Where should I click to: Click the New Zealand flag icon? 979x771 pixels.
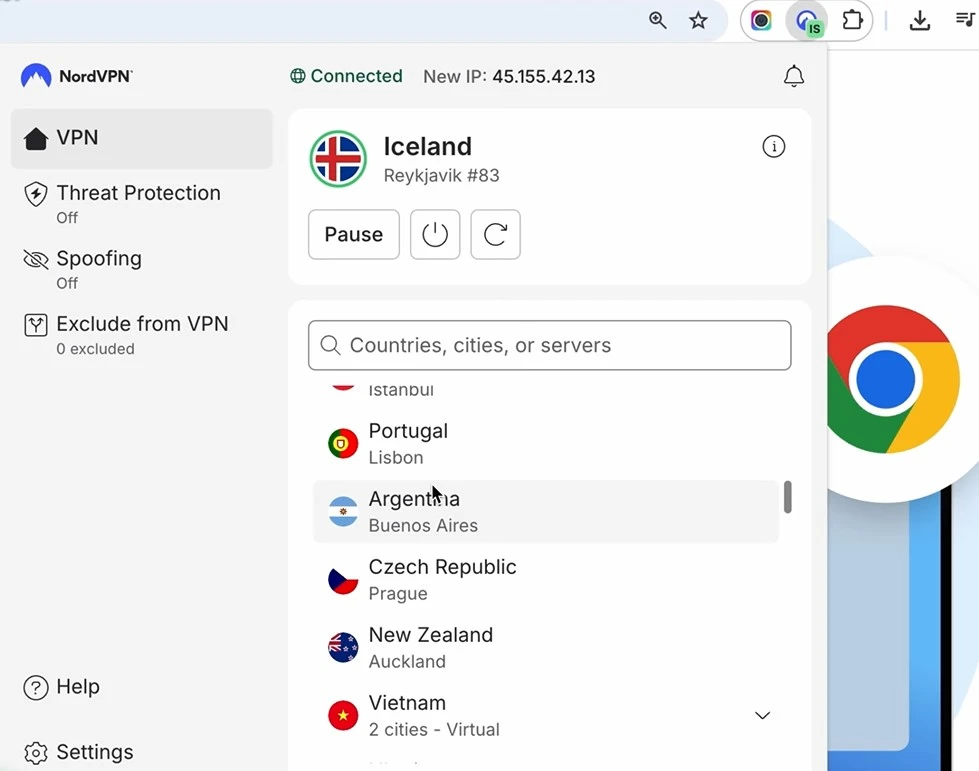pyautogui.click(x=343, y=647)
